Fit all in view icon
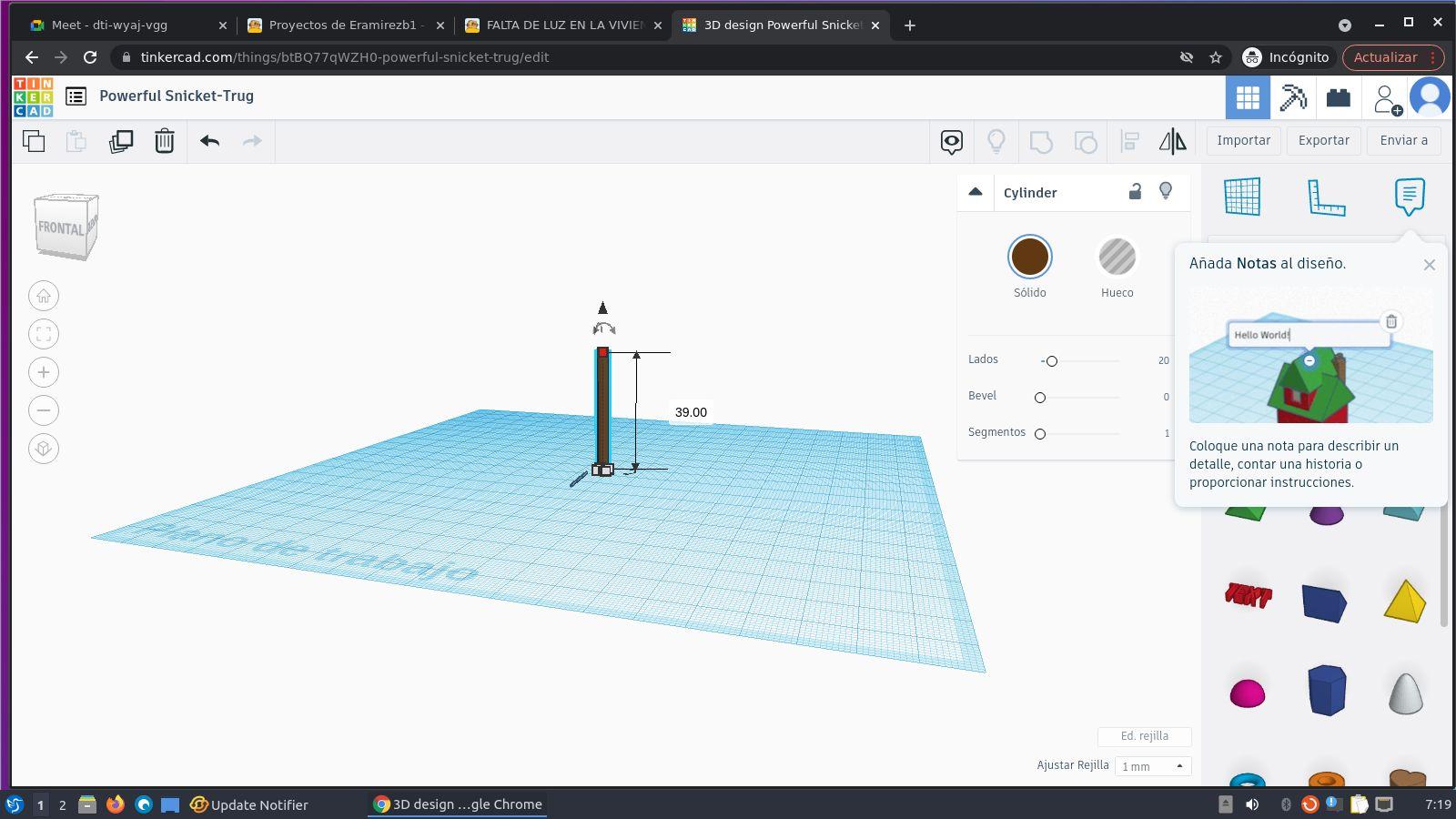This screenshot has width=1456, height=819. click(x=44, y=334)
